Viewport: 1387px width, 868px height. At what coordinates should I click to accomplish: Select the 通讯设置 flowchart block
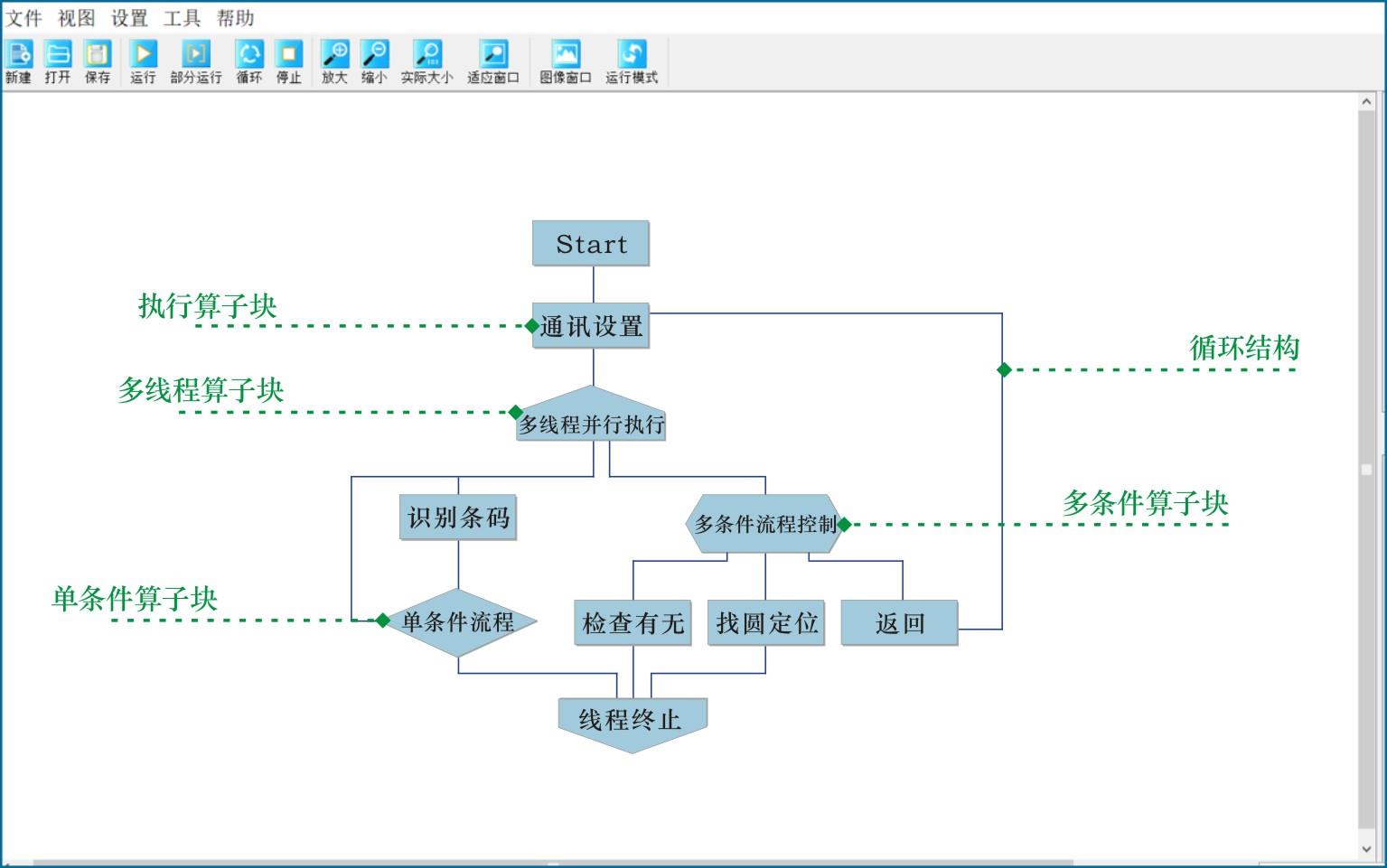click(x=591, y=326)
